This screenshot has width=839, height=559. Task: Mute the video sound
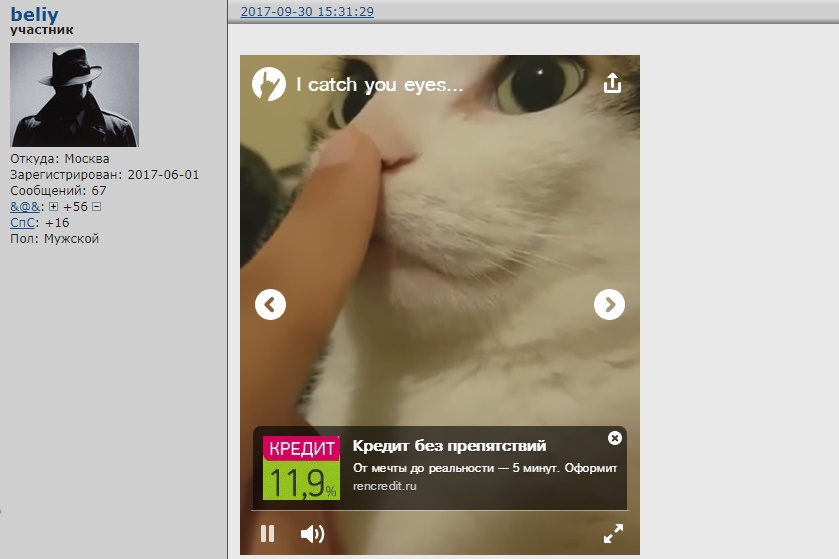click(312, 533)
